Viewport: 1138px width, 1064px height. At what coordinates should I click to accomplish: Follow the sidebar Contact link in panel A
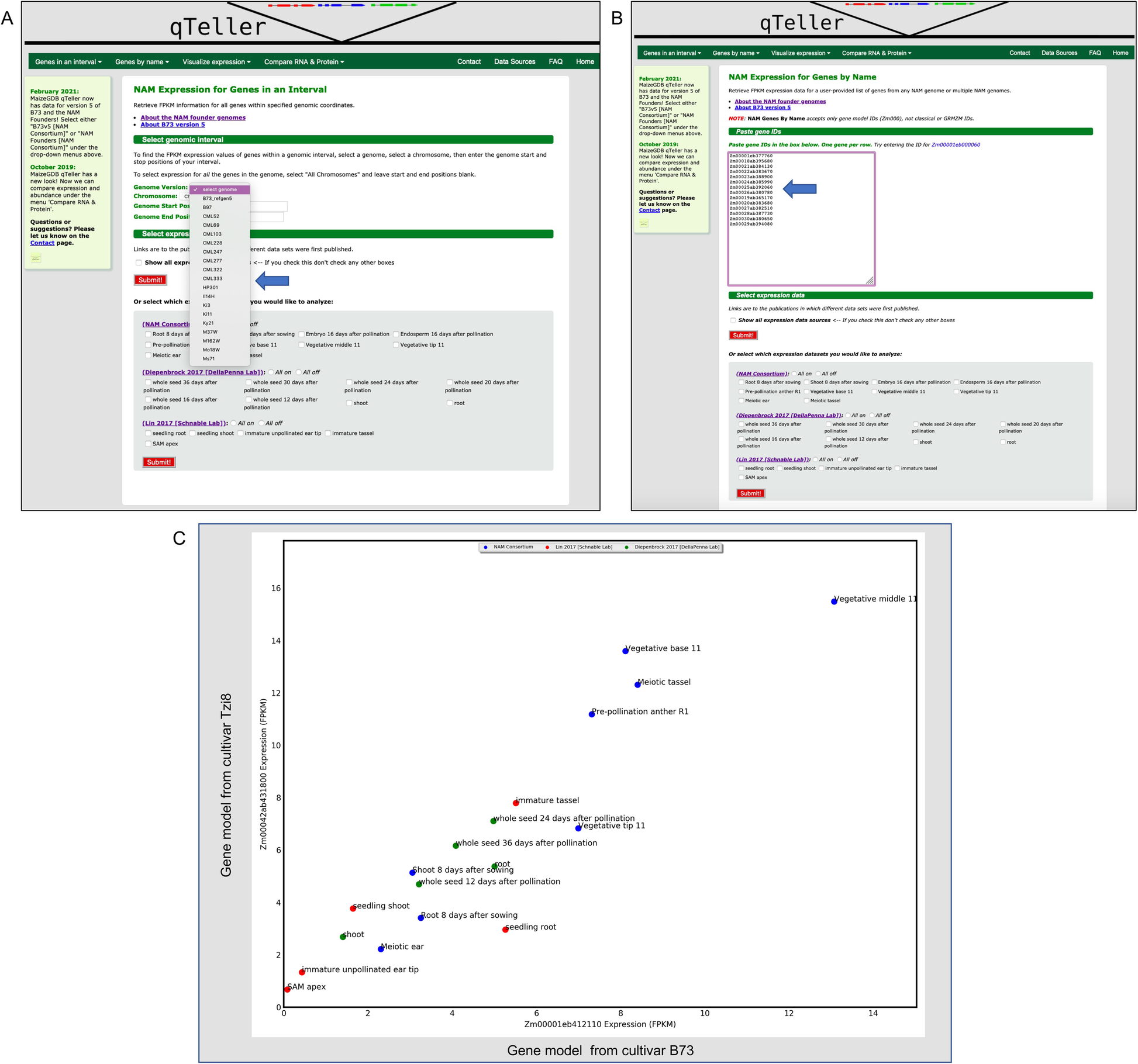42,243
